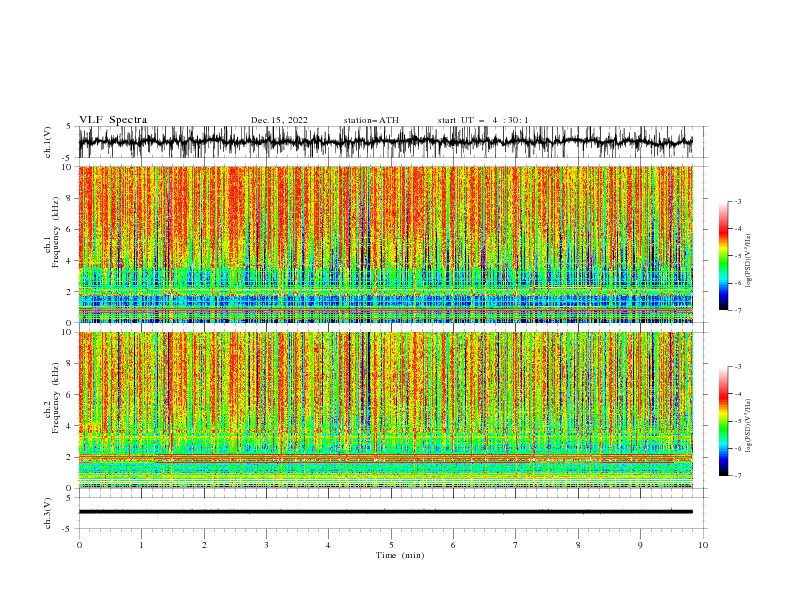Image resolution: width=792 pixels, height=612 pixels.
Task: Click time axis tick label '9'
Action: tap(640, 545)
